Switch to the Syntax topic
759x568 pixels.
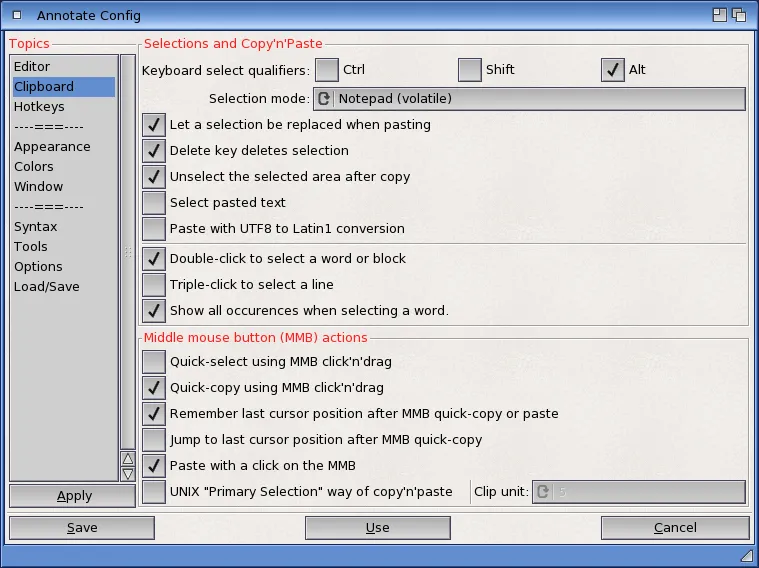pyautogui.click(x=35, y=227)
